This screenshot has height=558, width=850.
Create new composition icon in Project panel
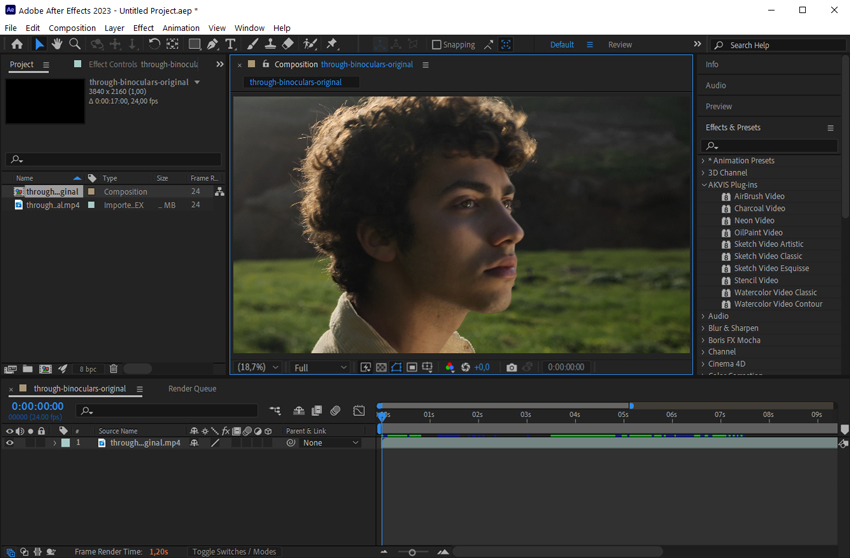[46, 369]
